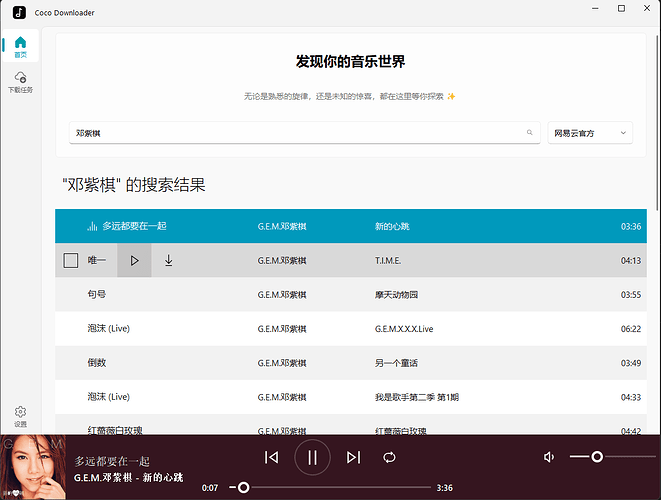Open the Home (首页) sidebar page

(x=20, y=46)
